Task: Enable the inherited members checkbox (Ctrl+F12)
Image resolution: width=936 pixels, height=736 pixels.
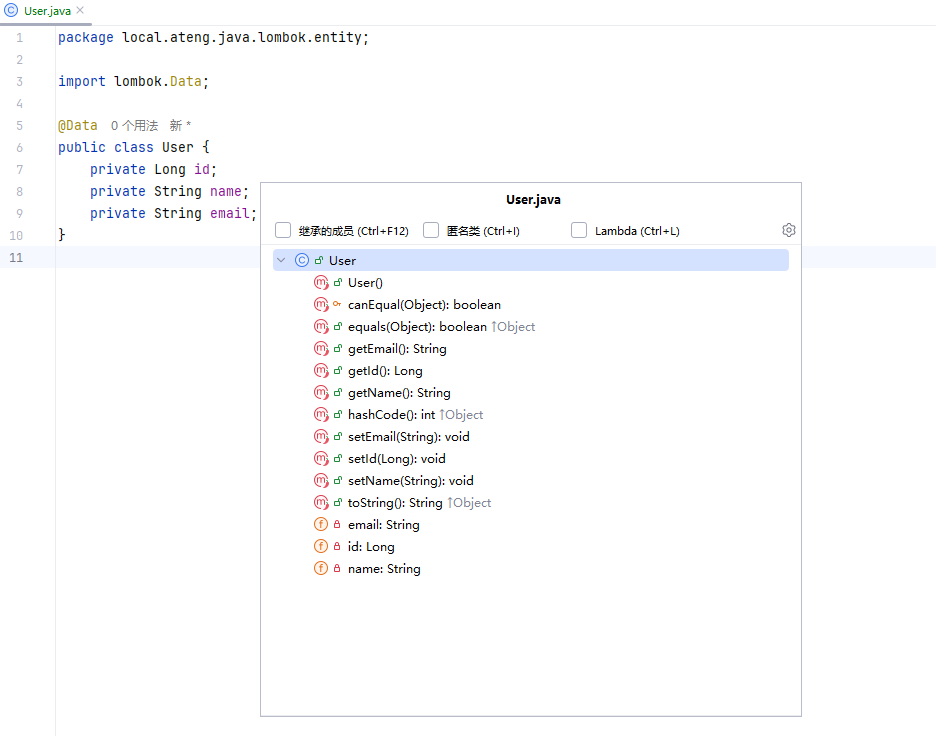Action: click(283, 231)
